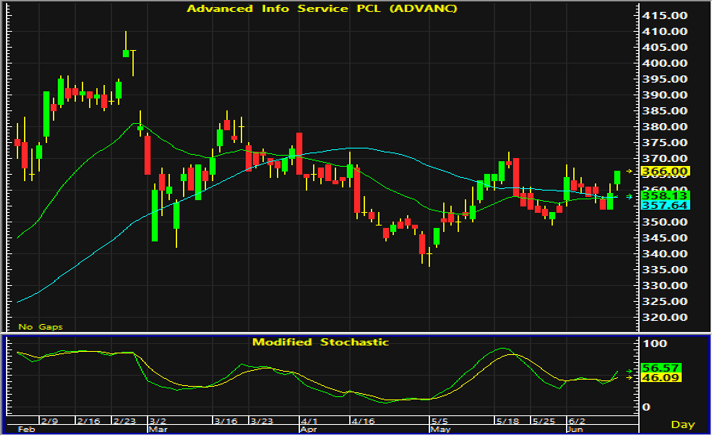
Task: Click the cyan arrow marker beside 358.13
Action: pos(629,197)
